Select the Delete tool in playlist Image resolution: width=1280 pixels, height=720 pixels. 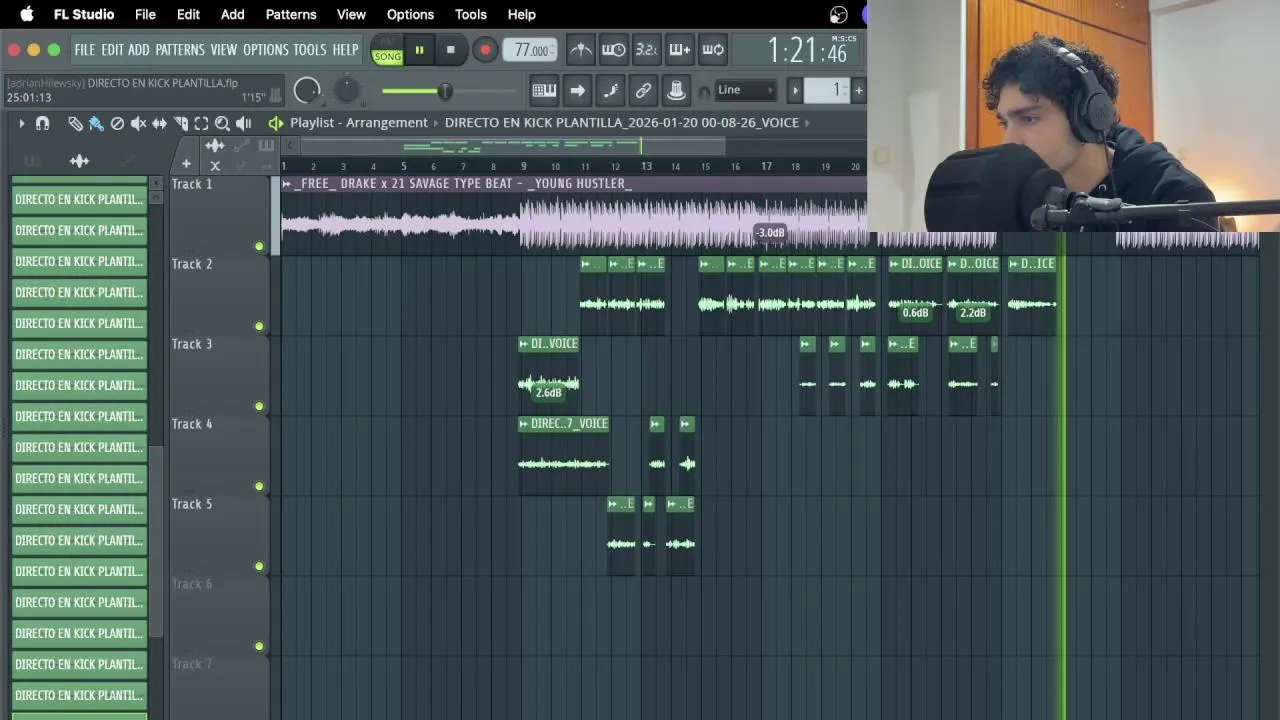[117, 123]
